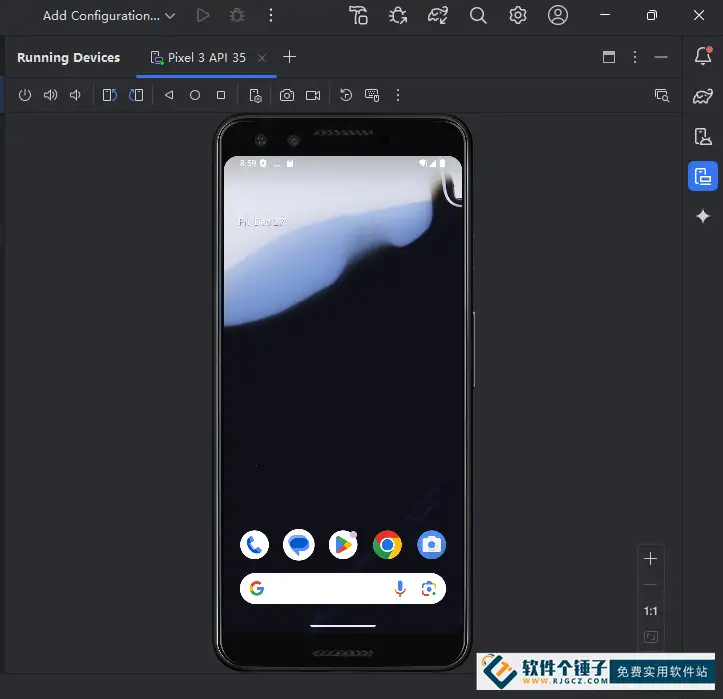Select the Pixel 3 API 35 tab

tap(198, 58)
